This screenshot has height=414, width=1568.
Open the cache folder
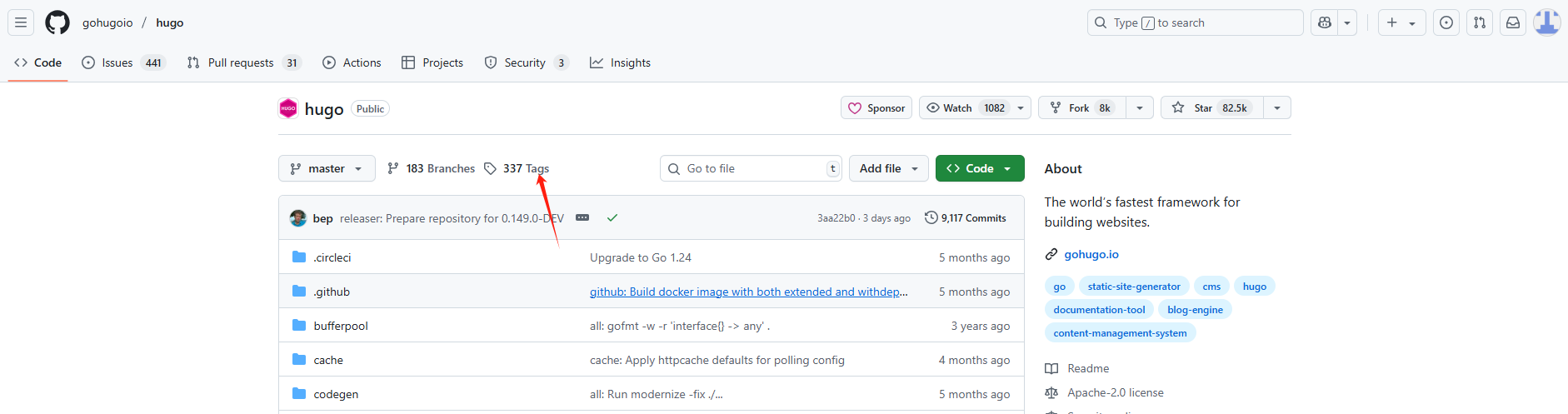[328, 360]
